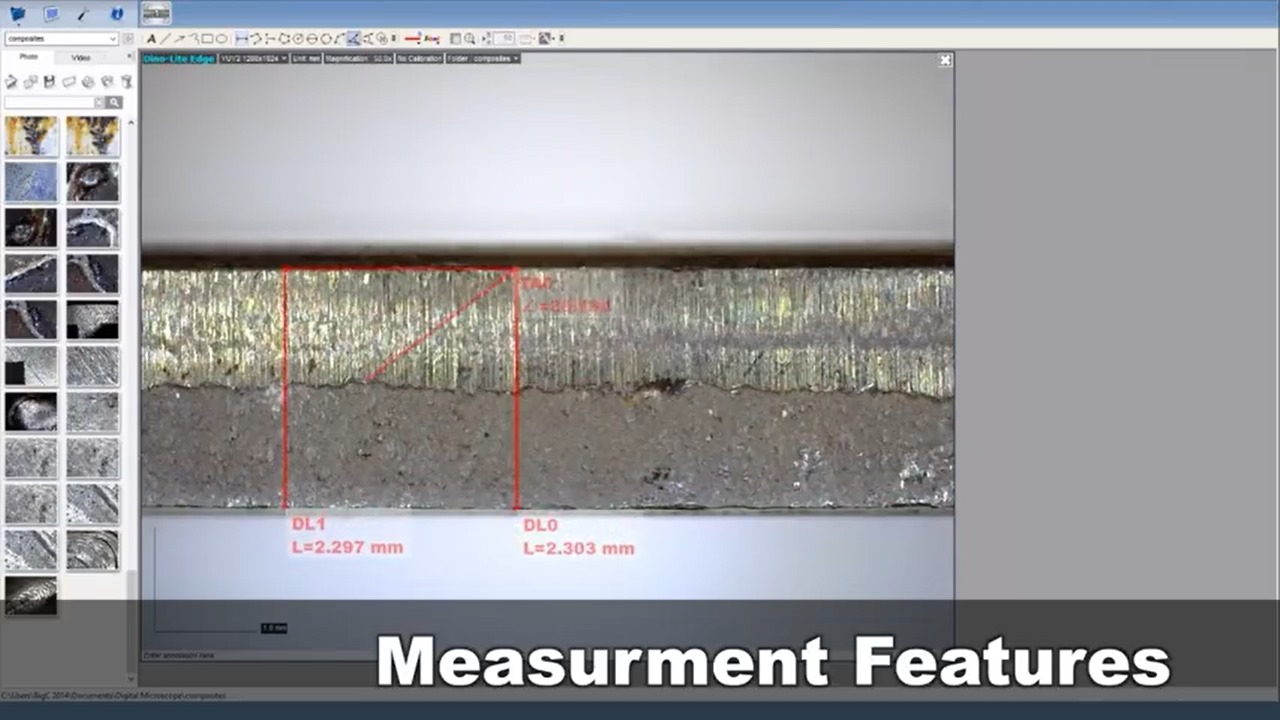Select the straight line drawing tool
Image resolution: width=1280 pixels, height=720 pixels.
(165, 39)
